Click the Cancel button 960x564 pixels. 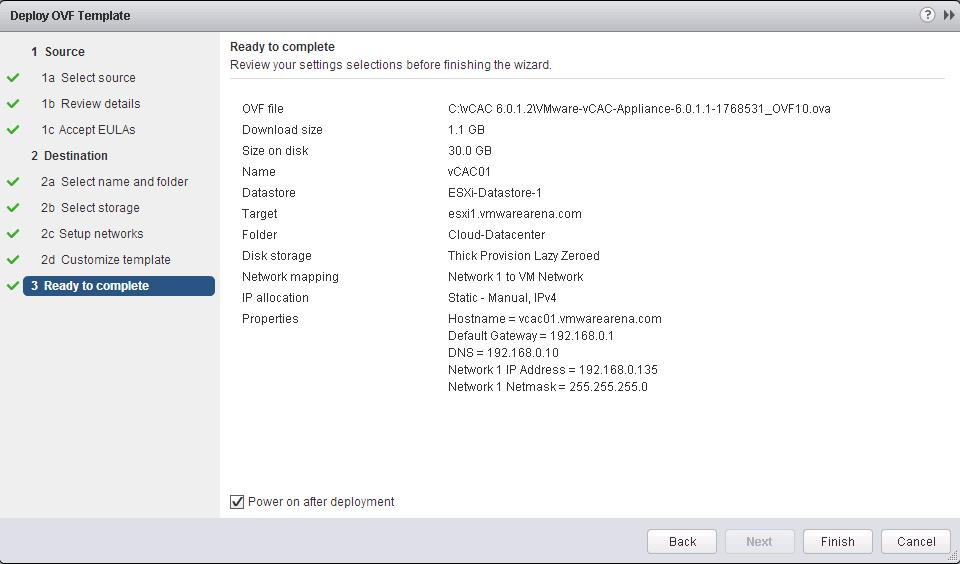coord(916,541)
